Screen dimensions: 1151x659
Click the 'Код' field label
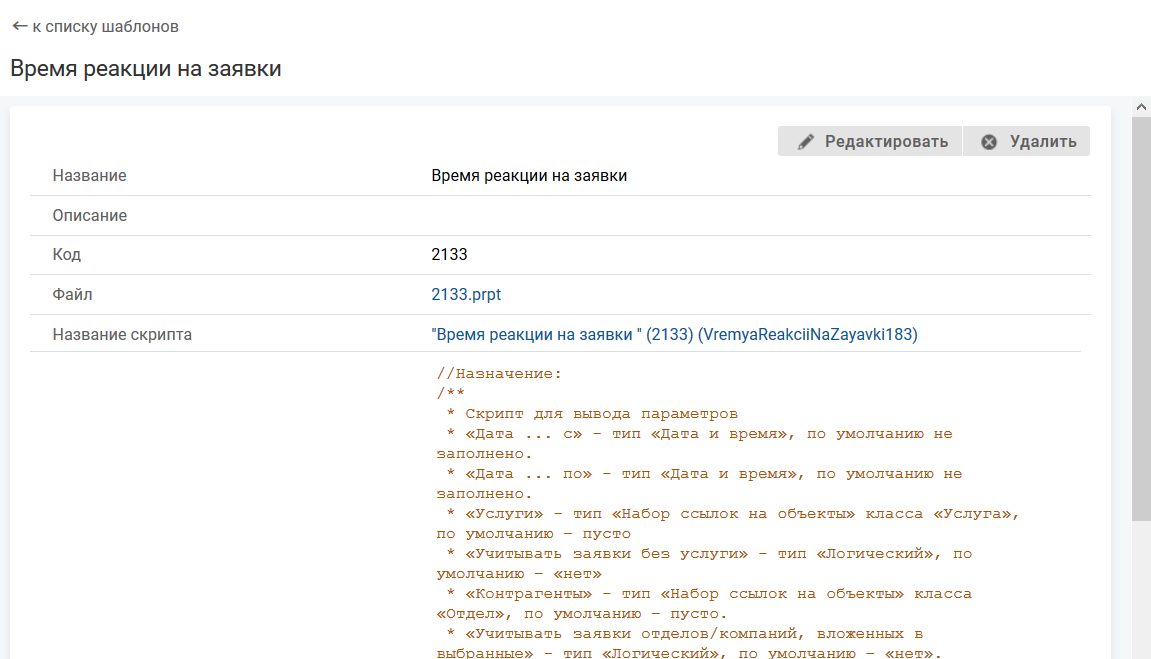click(x=67, y=255)
